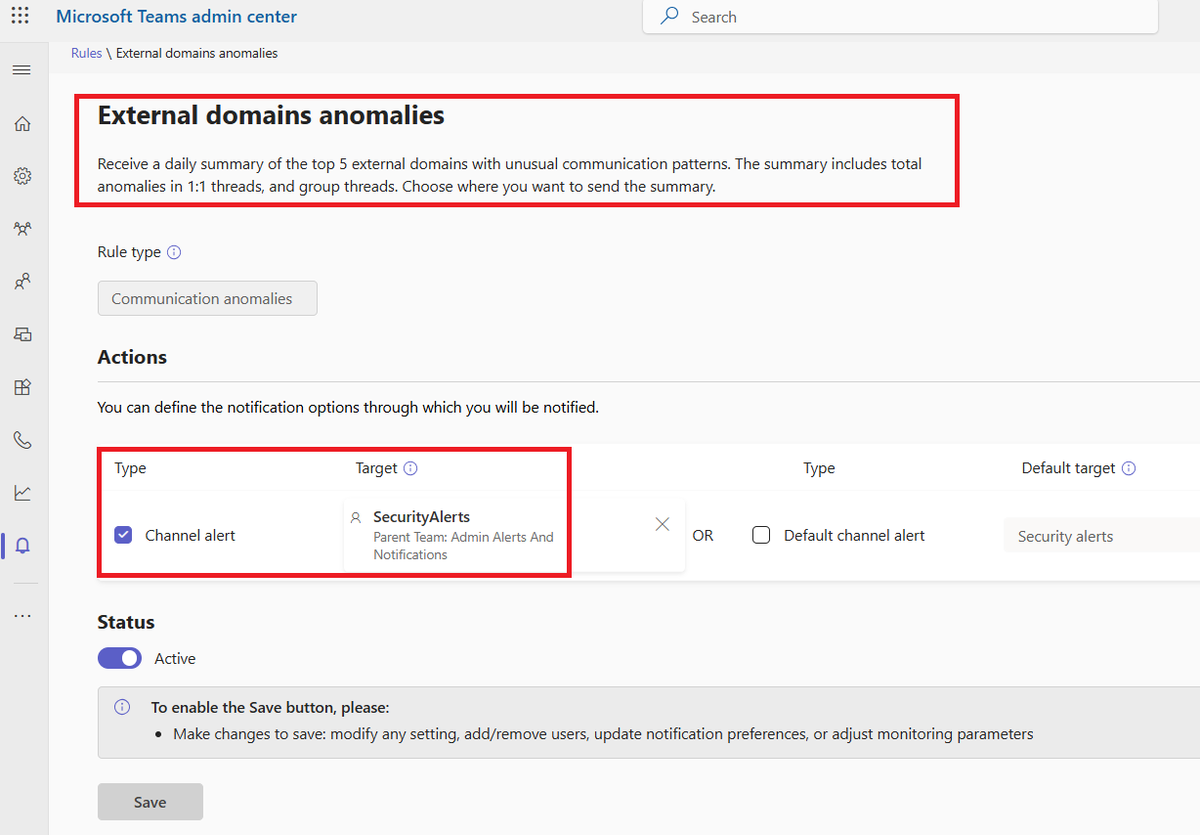1200x835 pixels.
Task: Open the Teams devices icon in the sidebar
Action: [x=22, y=335]
